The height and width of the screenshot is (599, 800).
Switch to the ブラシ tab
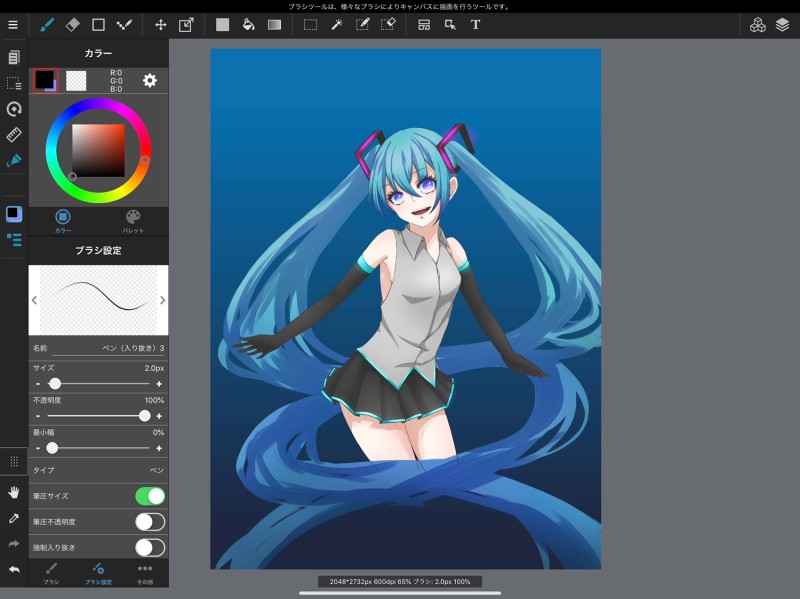pos(51,573)
